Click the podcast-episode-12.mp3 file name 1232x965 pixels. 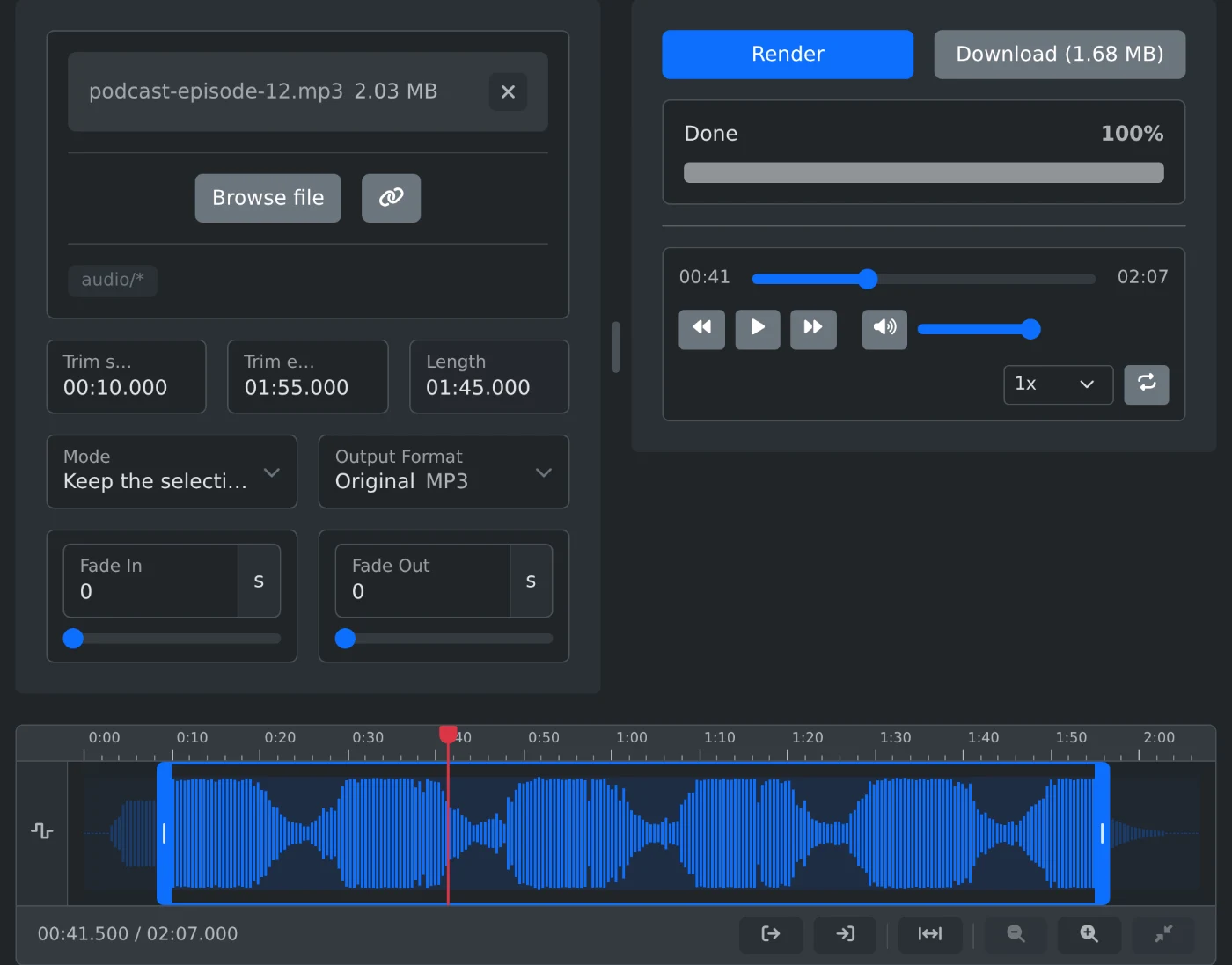[216, 91]
